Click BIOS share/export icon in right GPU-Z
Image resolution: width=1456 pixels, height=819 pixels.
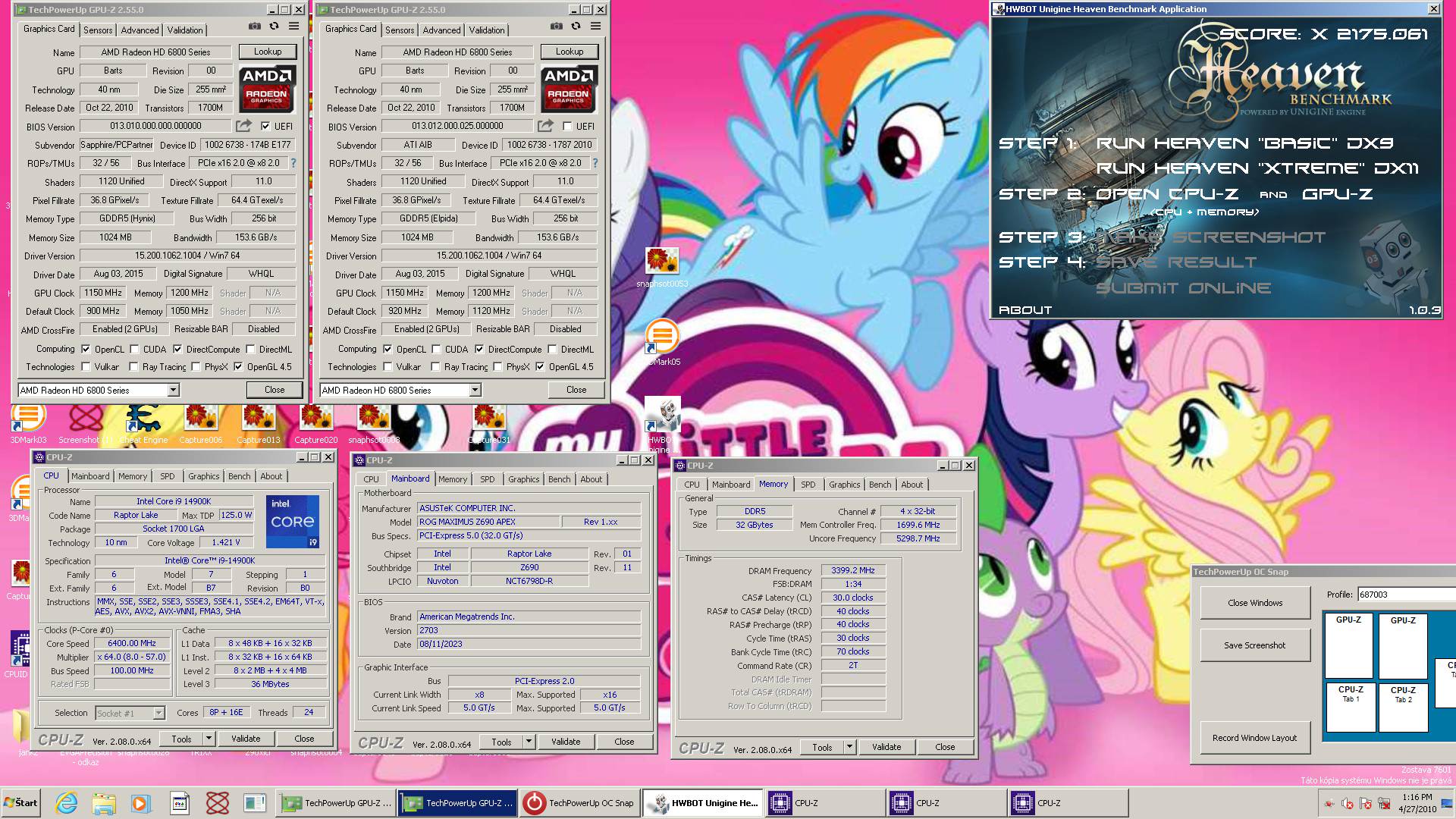pyautogui.click(x=545, y=126)
